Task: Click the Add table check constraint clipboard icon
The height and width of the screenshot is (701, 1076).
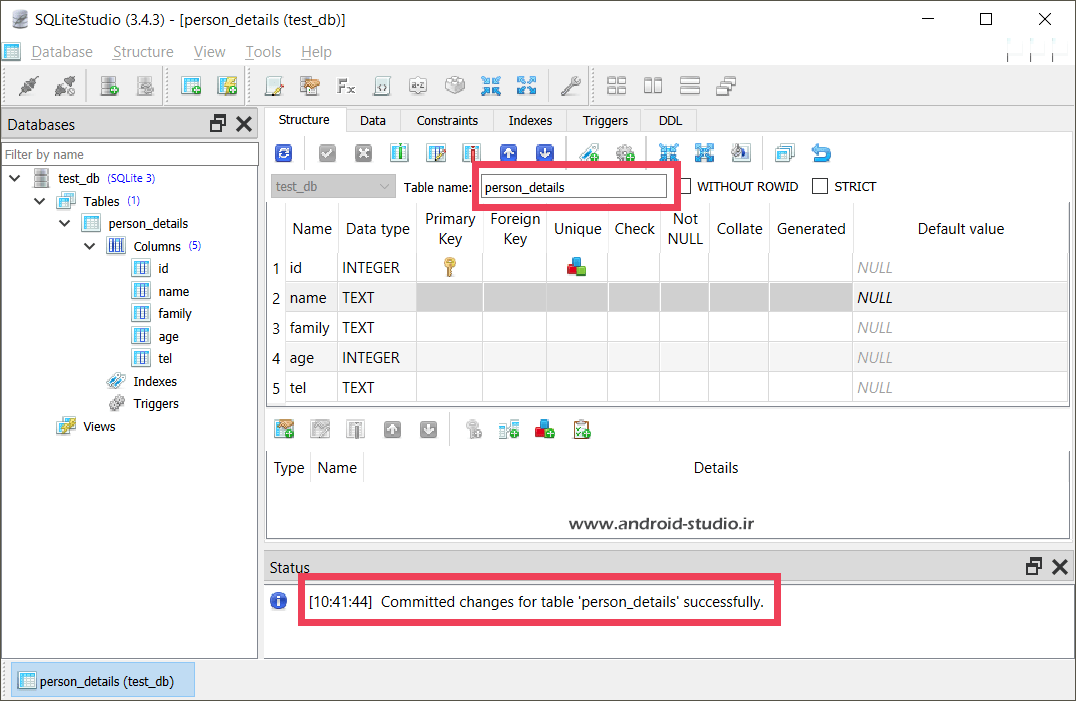Action: pyautogui.click(x=582, y=430)
